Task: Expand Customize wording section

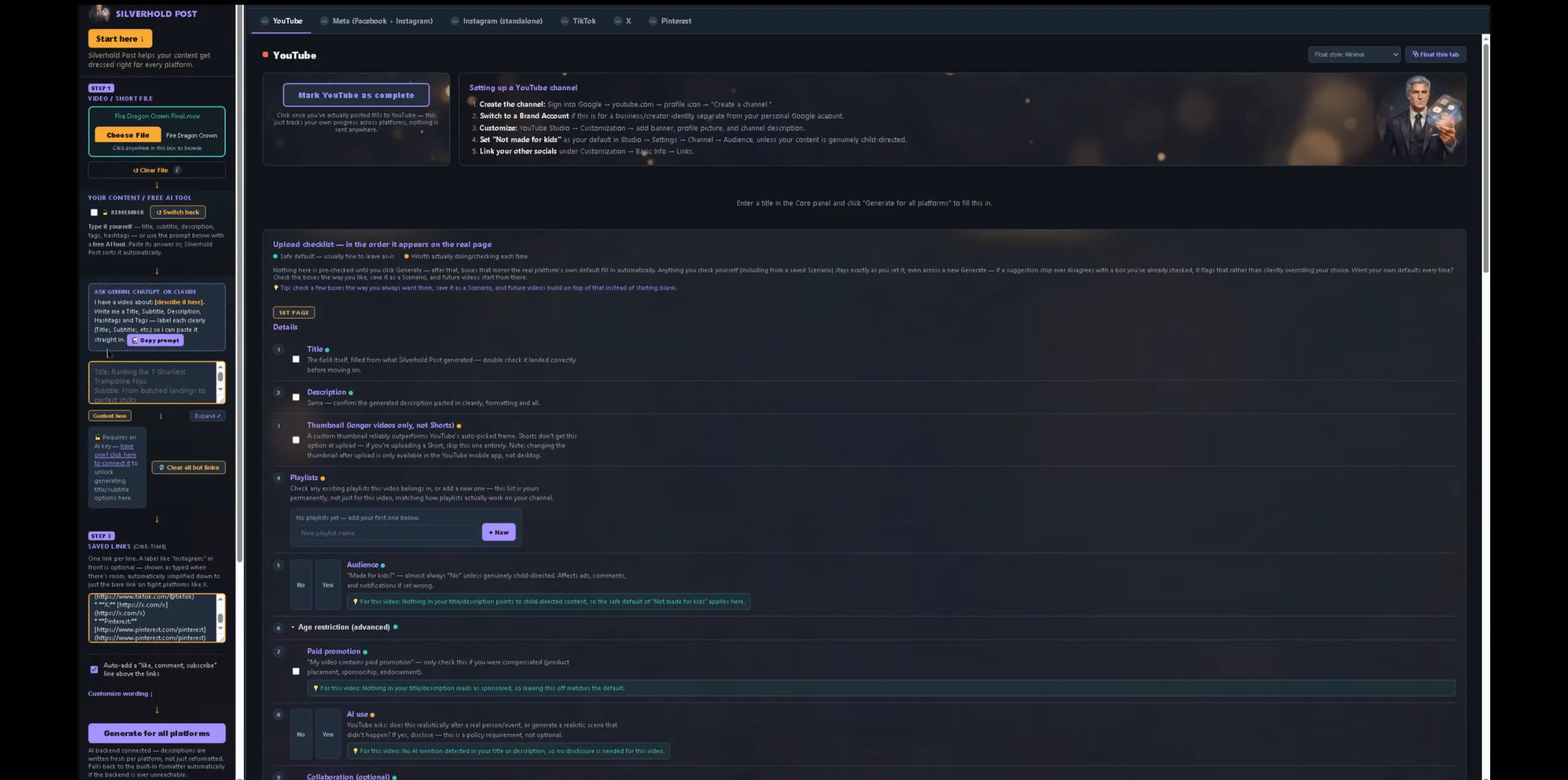Action: 120,694
